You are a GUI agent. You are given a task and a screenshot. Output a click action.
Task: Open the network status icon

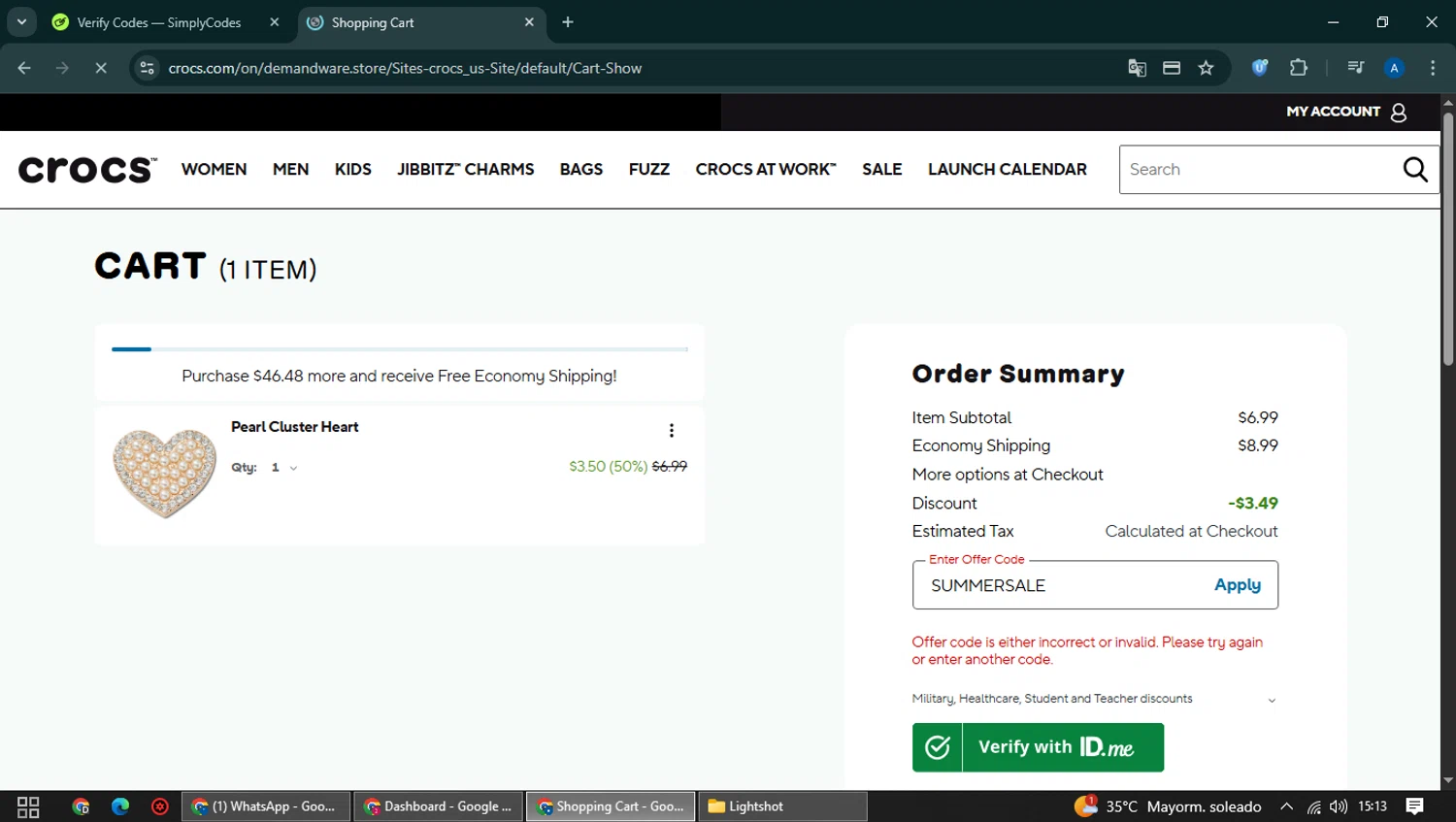(x=1313, y=806)
